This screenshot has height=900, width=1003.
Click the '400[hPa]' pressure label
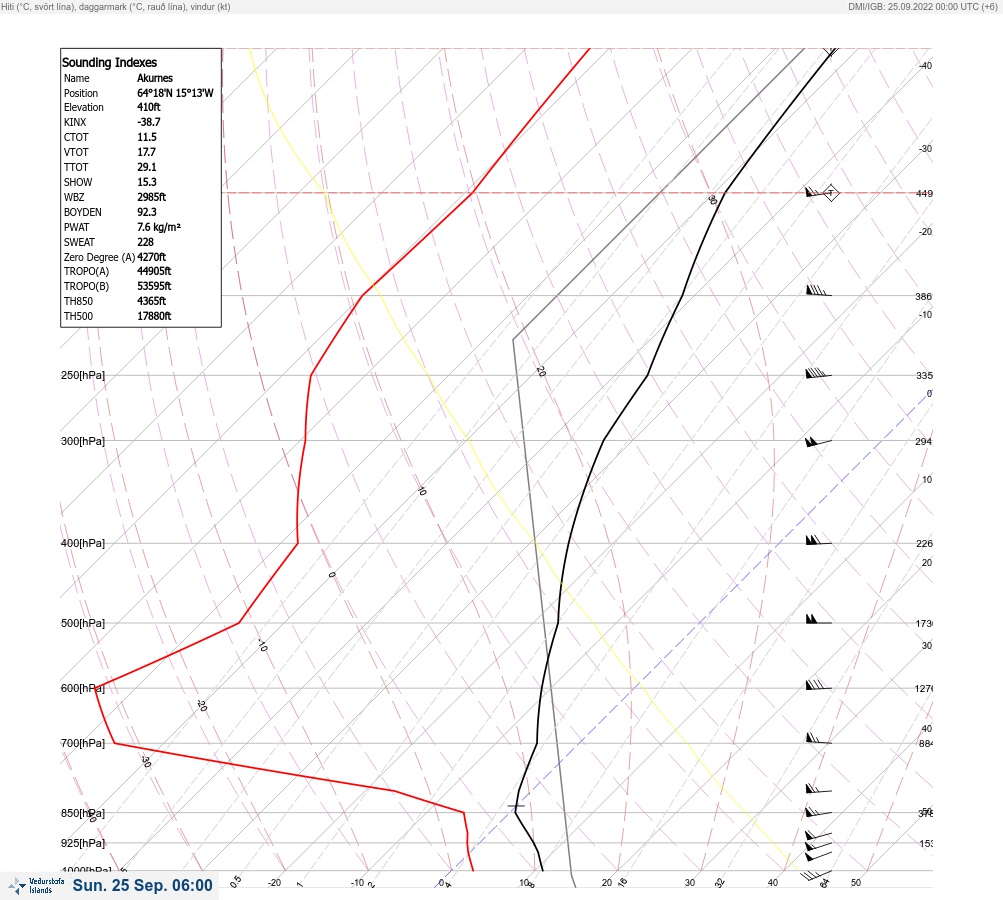tap(83, 543)
